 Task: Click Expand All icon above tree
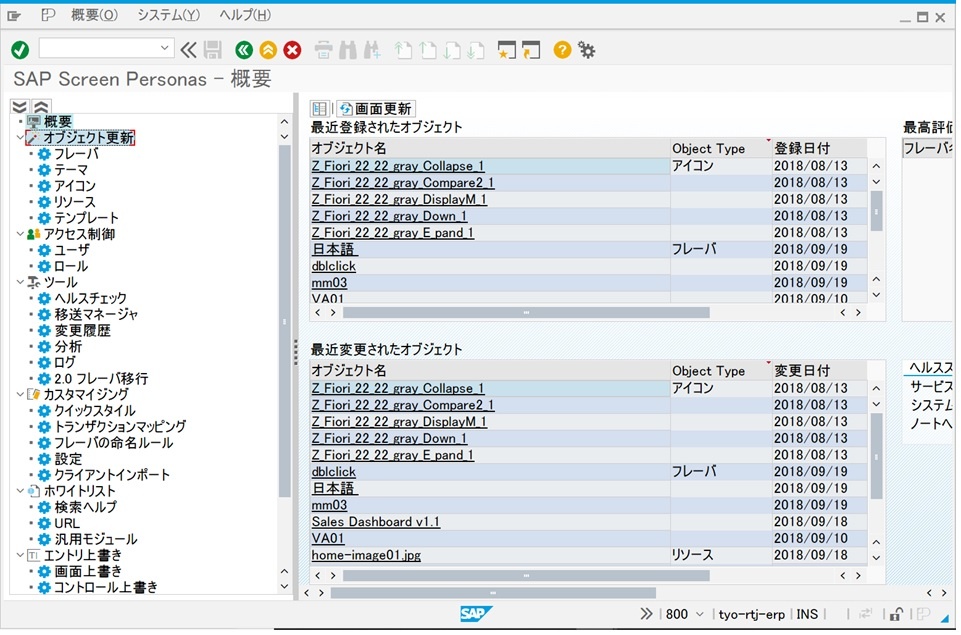click(x=20, y=107)
